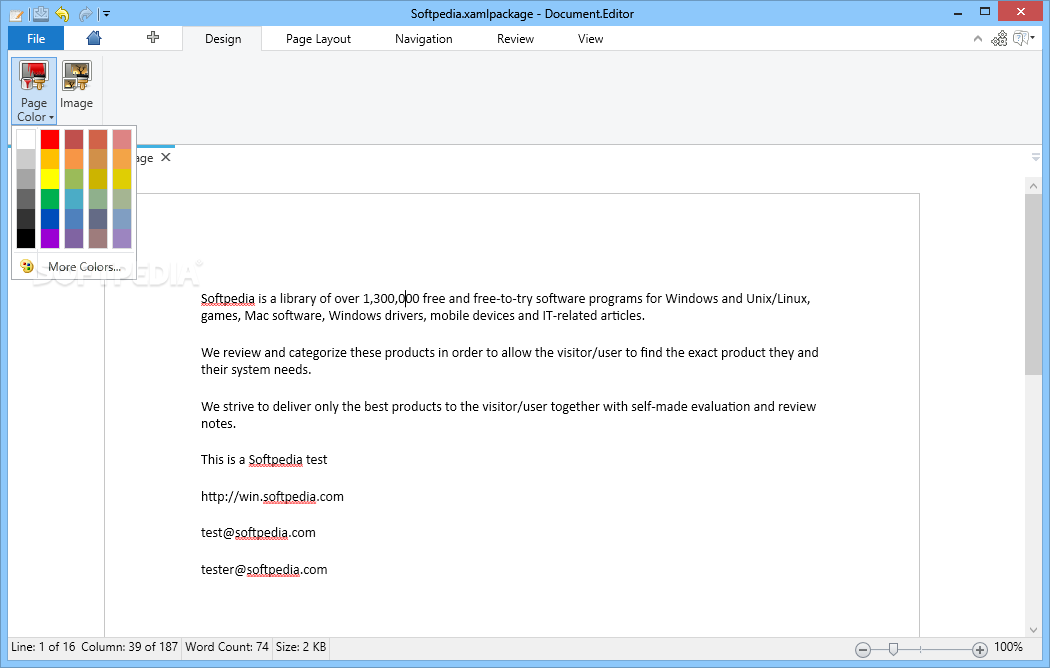Click the 'This is a Softpedia test' line
The height and width of the screenshot is (668, 1050).
tap(264, 460)
